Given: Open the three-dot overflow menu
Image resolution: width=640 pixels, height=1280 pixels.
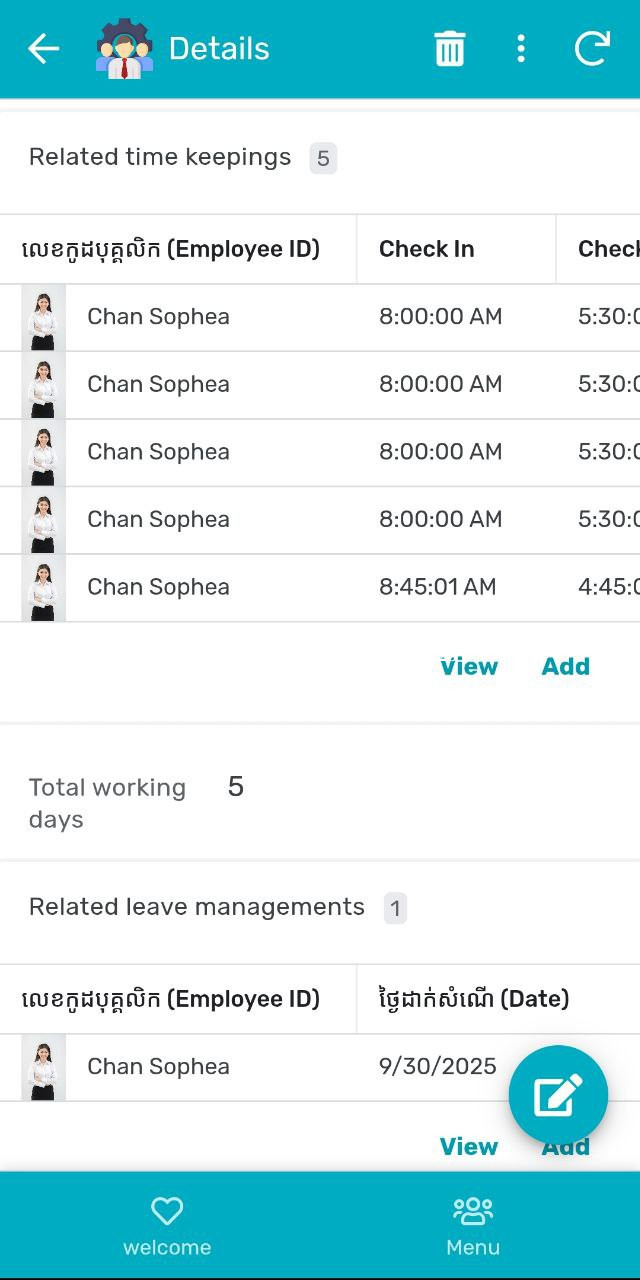Looking at the screenshot, I should 520,49.
